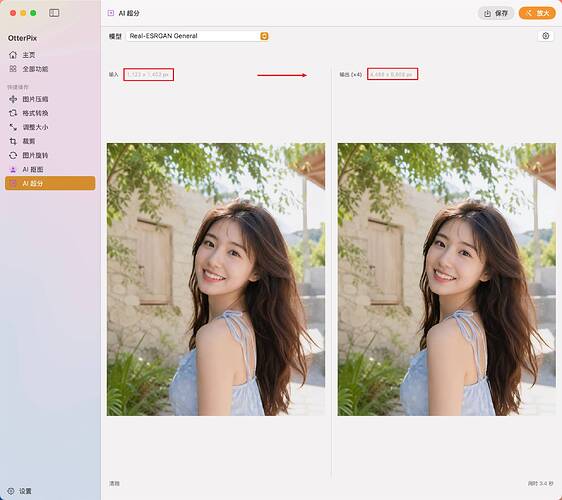Open the 模型 selection combo box

click(x=197, y=36)
